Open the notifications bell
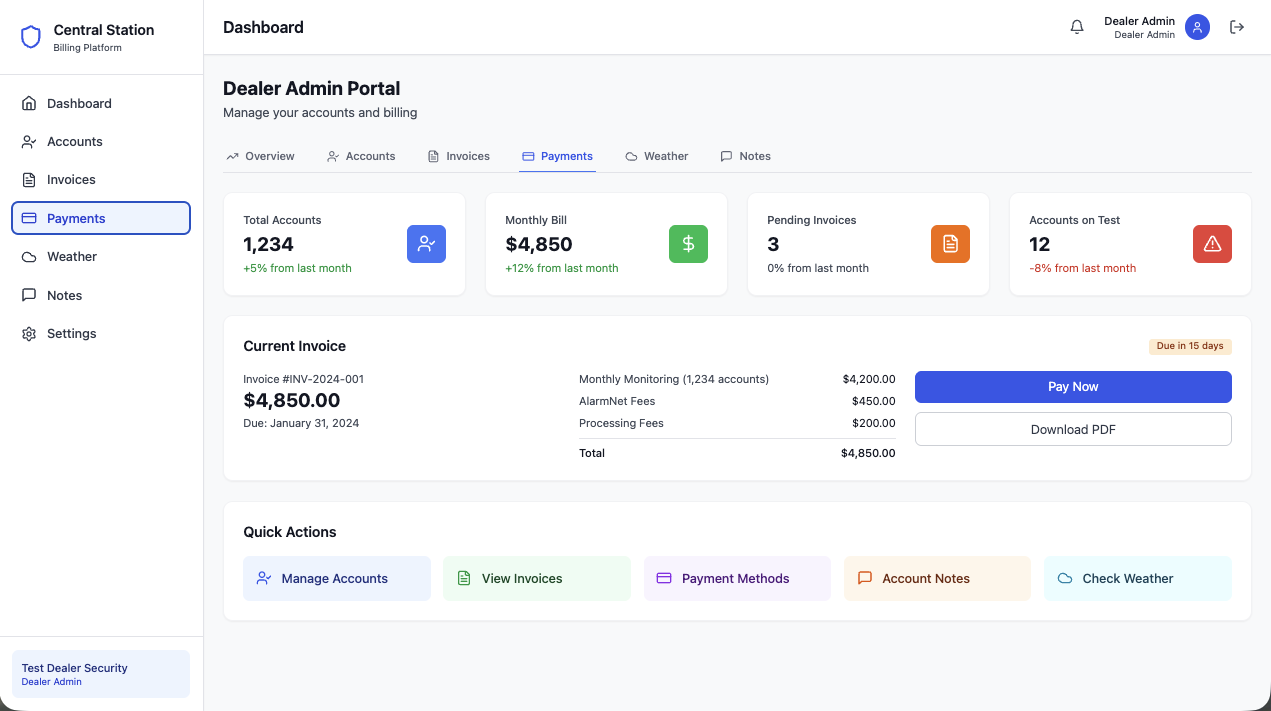The image size is (1271, 711). (x=1077, y=27)
